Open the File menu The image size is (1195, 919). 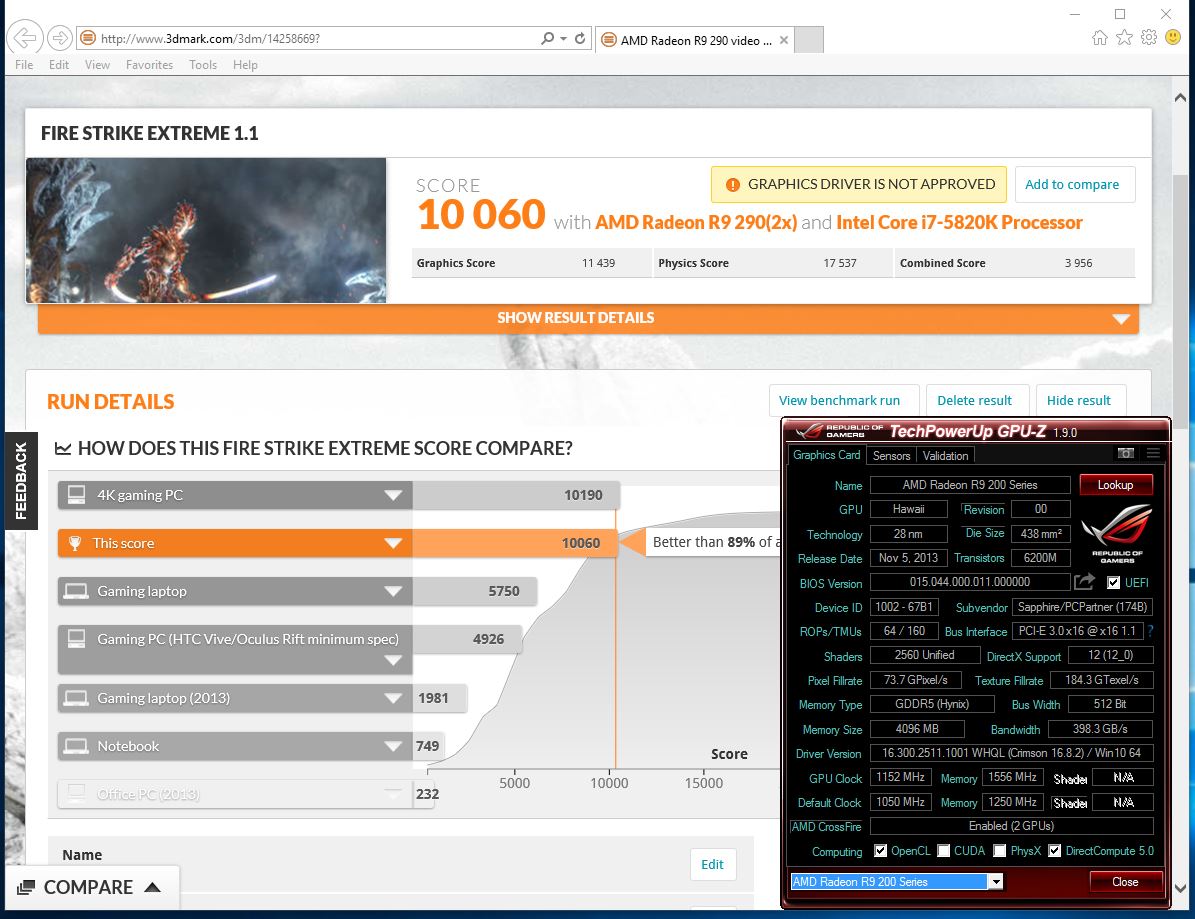(x=24, y=65)
